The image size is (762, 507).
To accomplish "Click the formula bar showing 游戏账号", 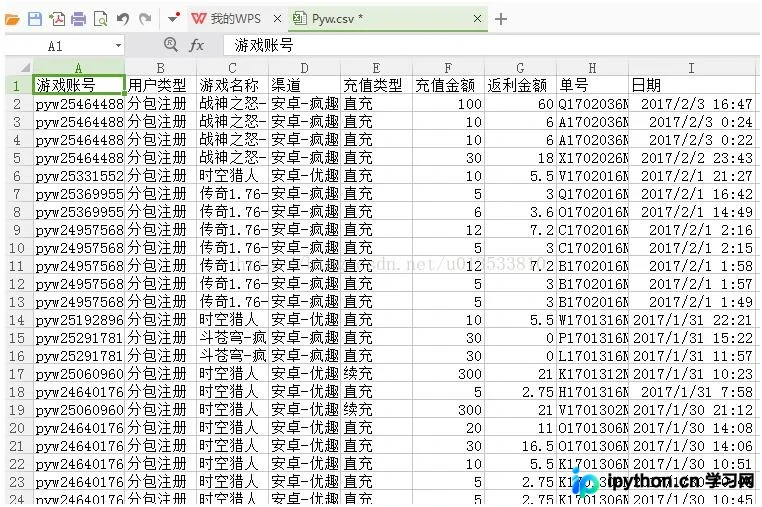I will pos(491,46).
